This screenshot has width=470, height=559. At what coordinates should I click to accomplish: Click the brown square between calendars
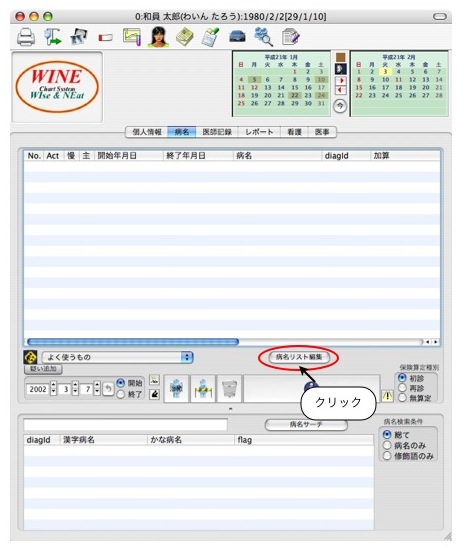point(341,57)
